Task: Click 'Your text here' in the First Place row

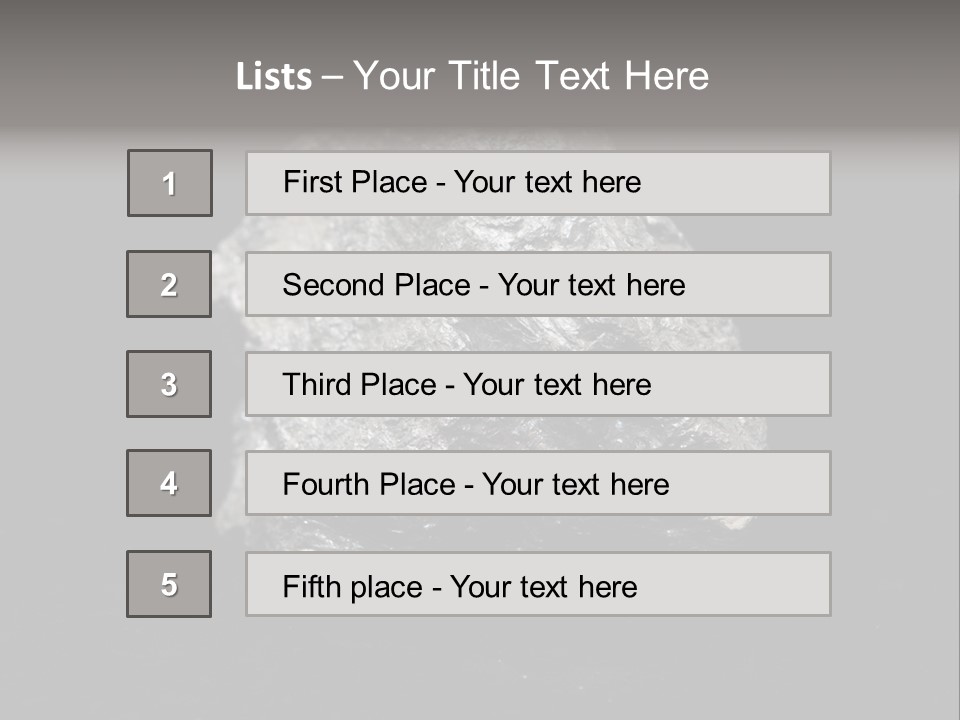Action: pos(547,182)
